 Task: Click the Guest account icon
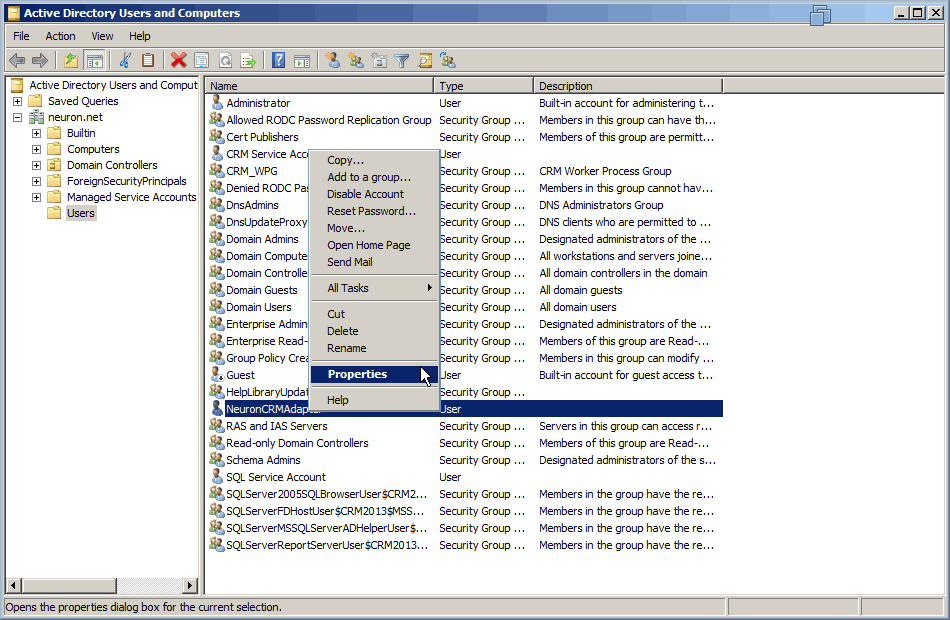(x=217, y=375)
